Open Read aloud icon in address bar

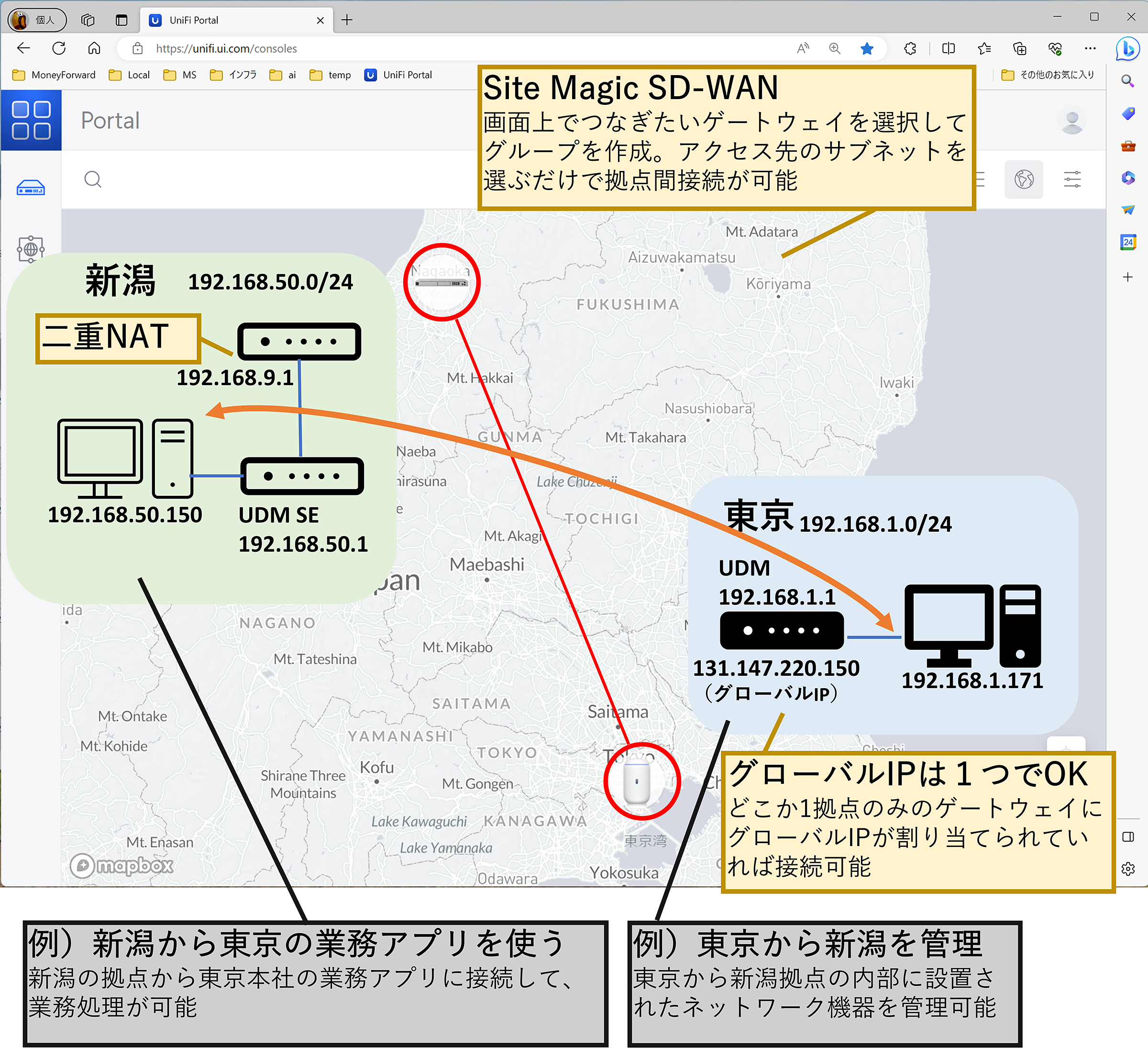pyautogui.click(x=803, y=49)
